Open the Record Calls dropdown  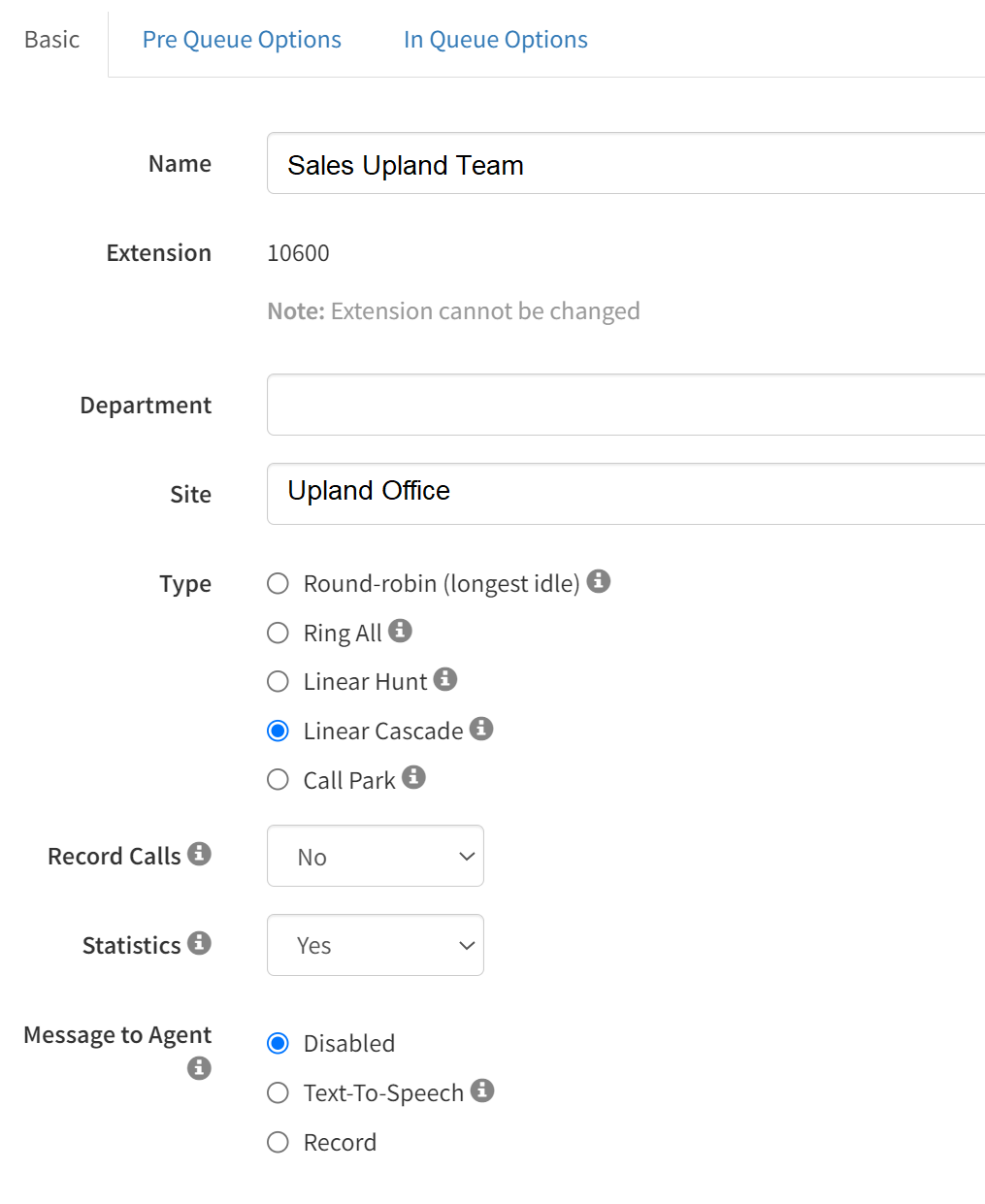376,856
